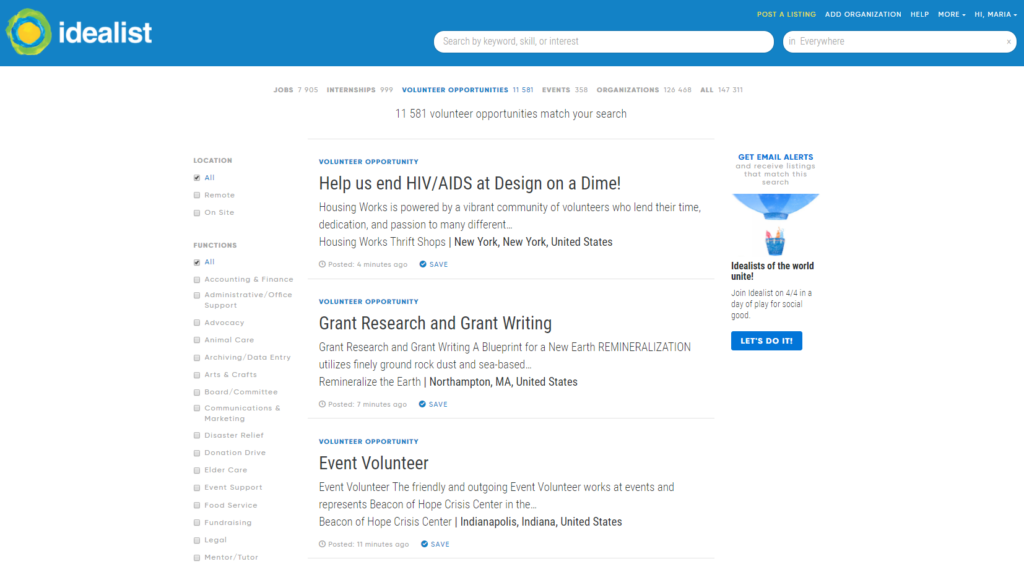Toggle the Elder Care filter

(197, 470)
